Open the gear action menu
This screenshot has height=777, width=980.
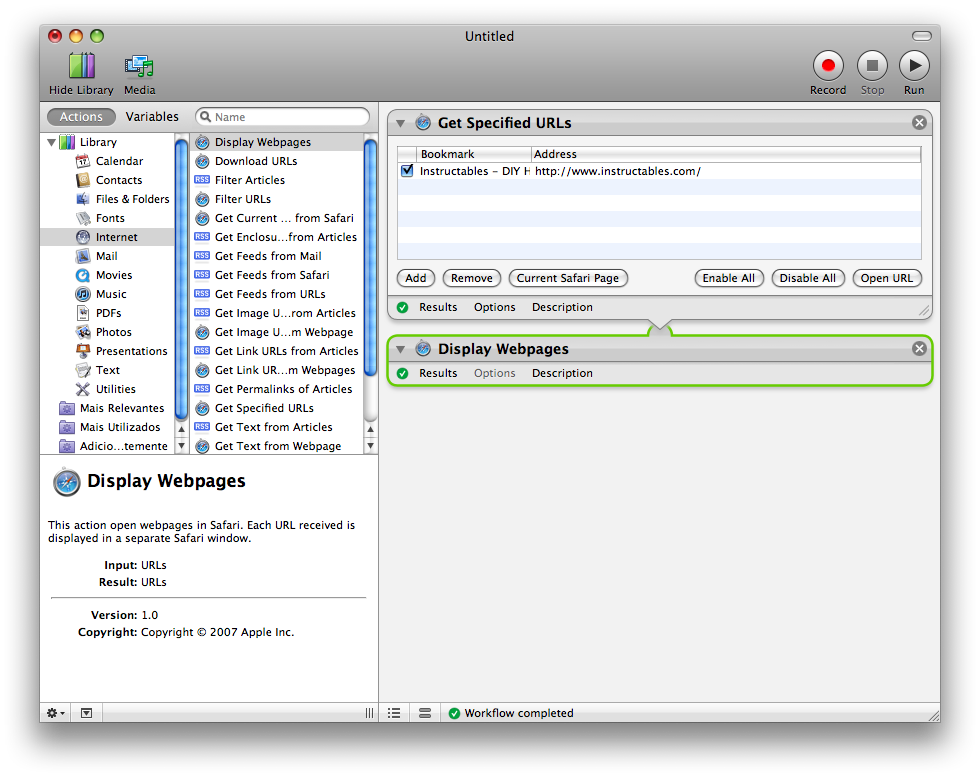[x=56, y=713]
